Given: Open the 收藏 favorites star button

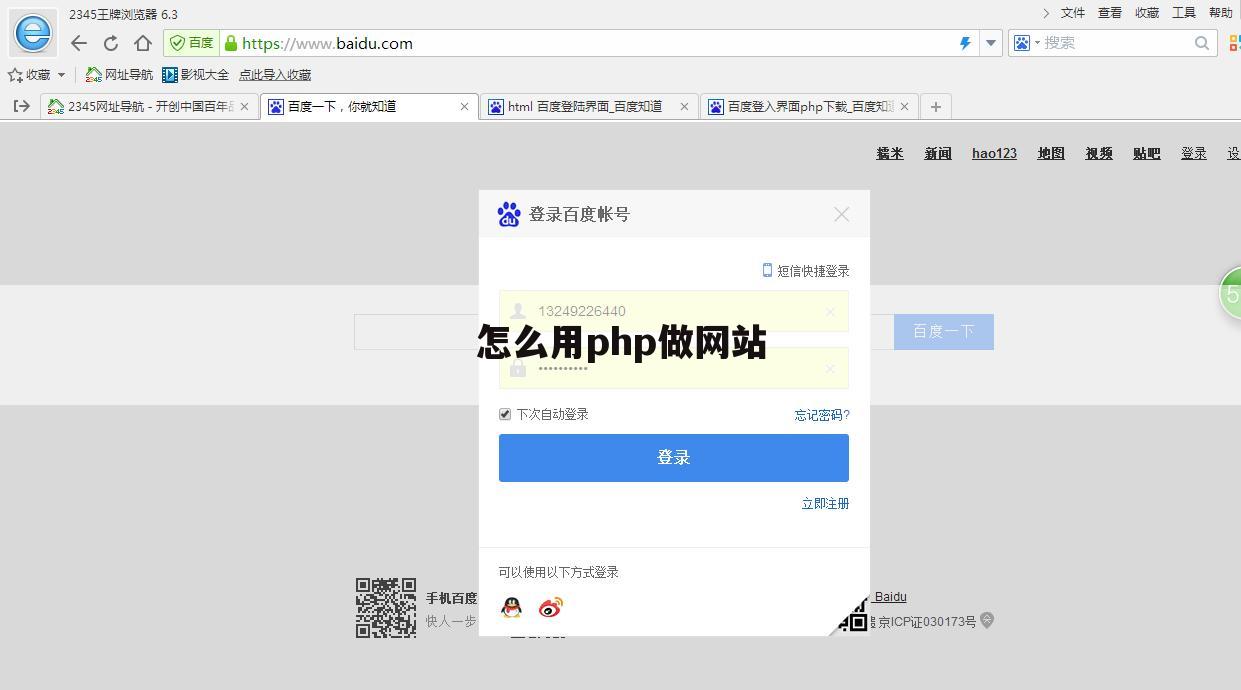Looking at the screenshot, I should coord(29,75).
